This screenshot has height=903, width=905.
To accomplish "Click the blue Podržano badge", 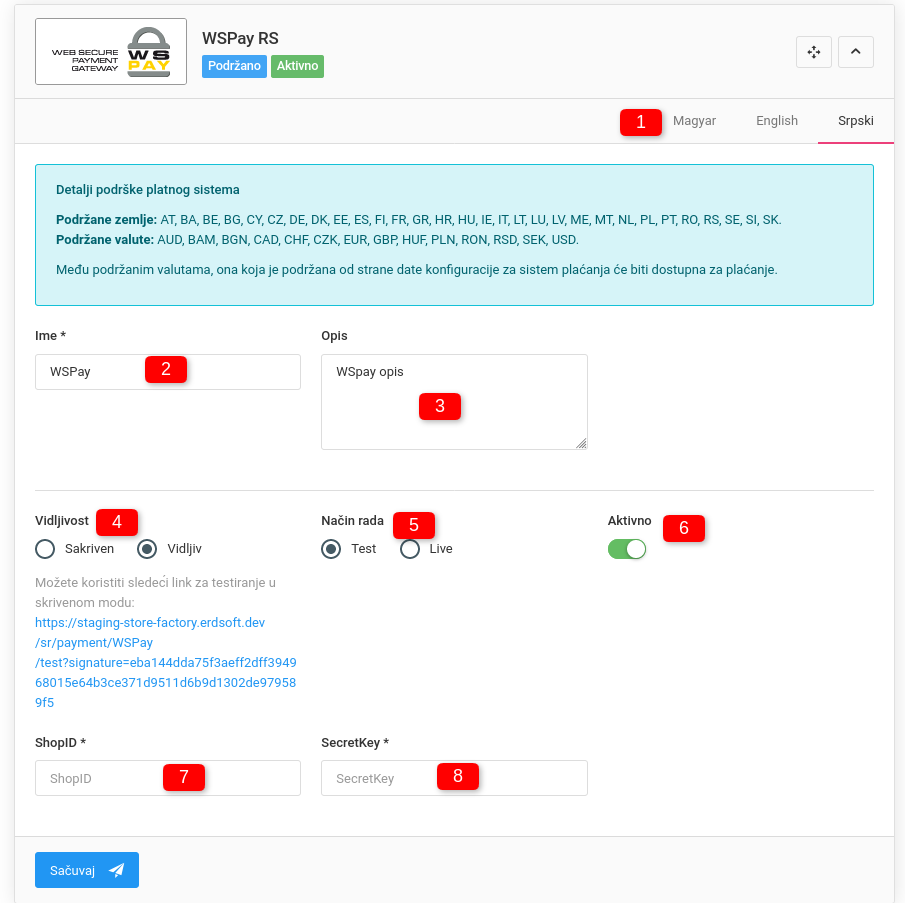I will click(x=234, y=66).
